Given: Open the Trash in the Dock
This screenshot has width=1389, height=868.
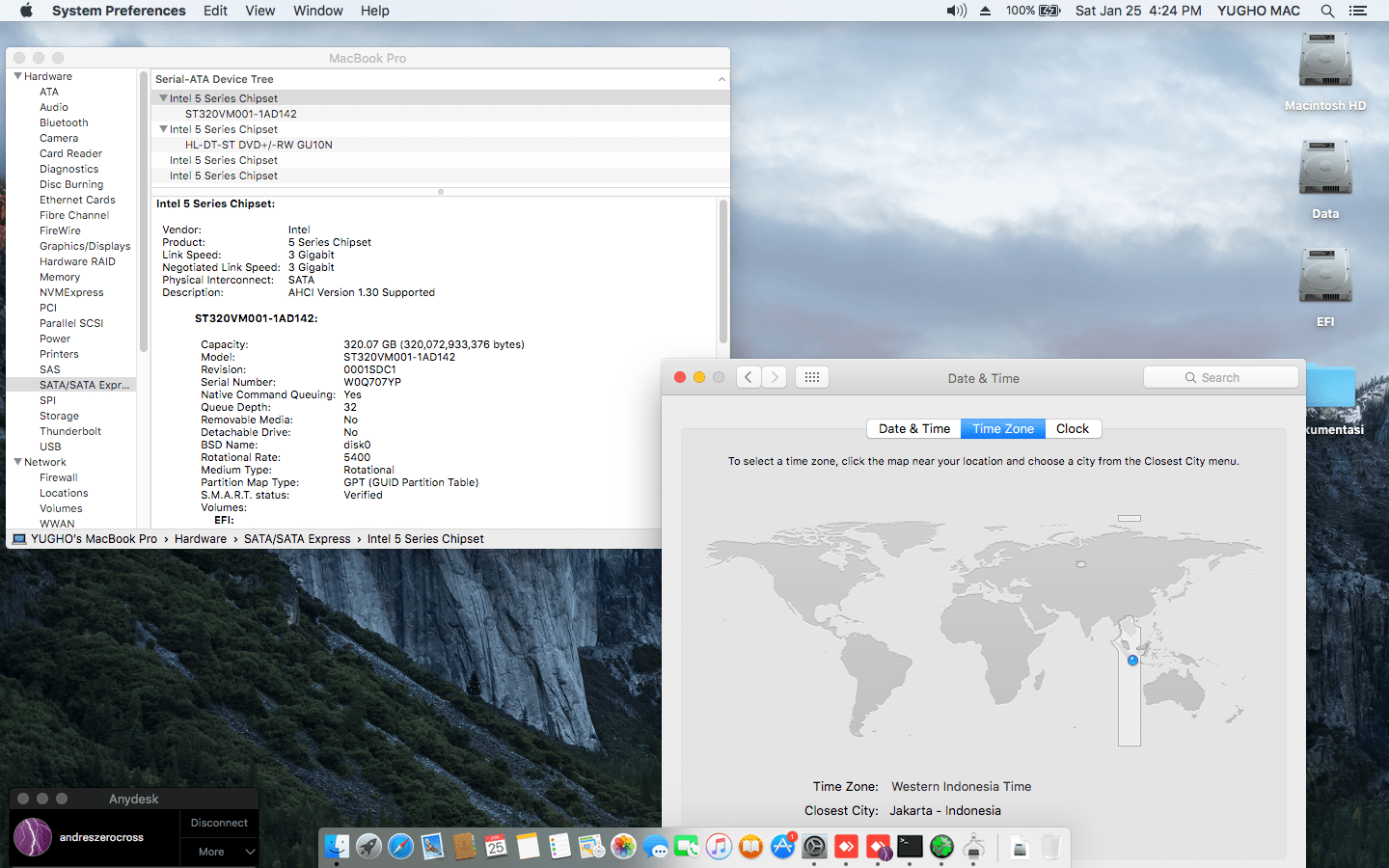Looking at the screenshot, I should (x=1050, y=847).
